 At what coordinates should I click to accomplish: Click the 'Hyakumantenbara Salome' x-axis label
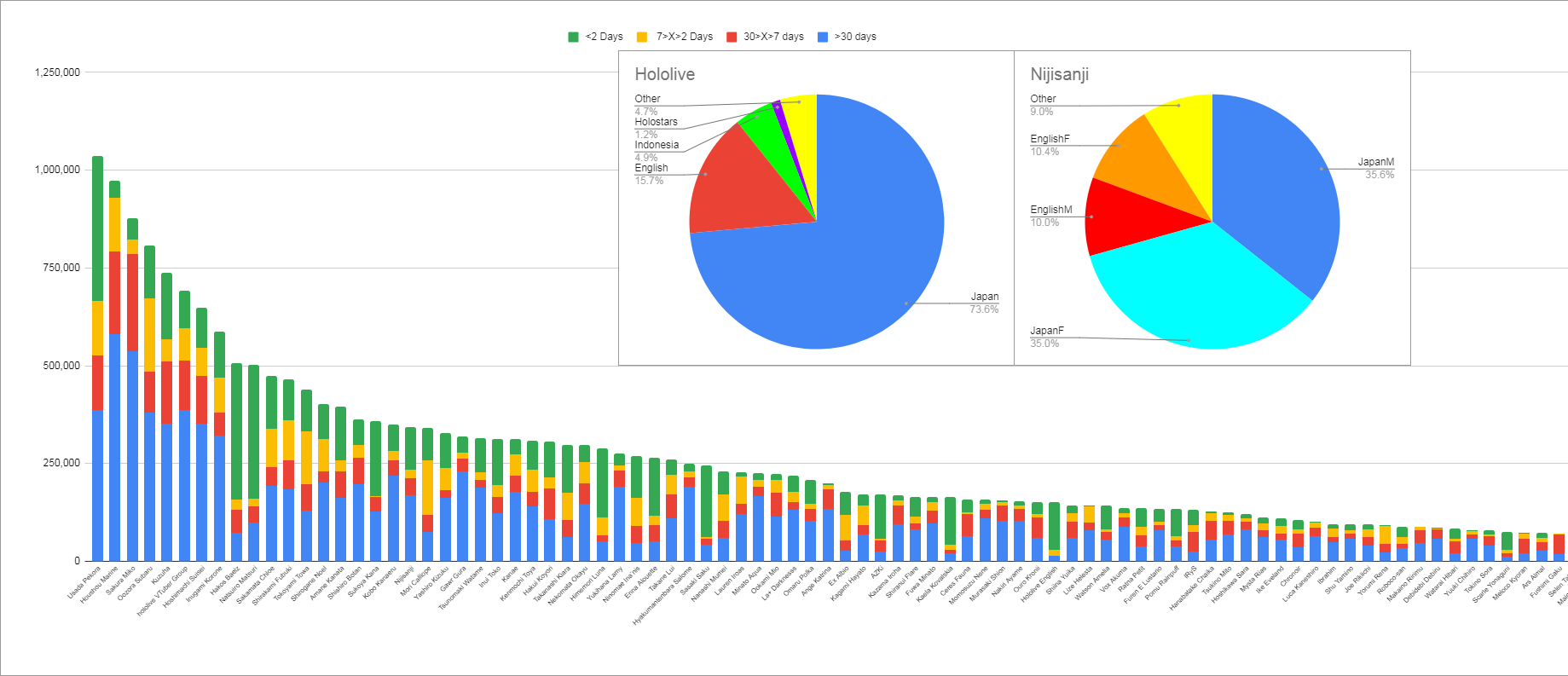click(x=662, y=596)
